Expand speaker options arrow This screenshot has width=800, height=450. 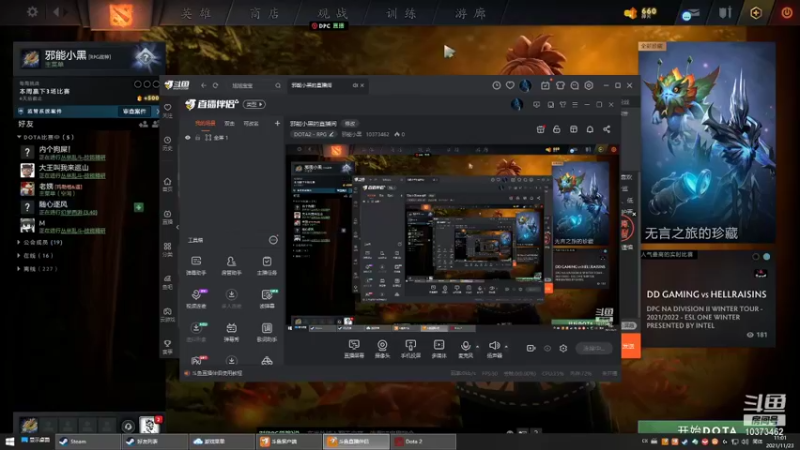coord(506,346)
